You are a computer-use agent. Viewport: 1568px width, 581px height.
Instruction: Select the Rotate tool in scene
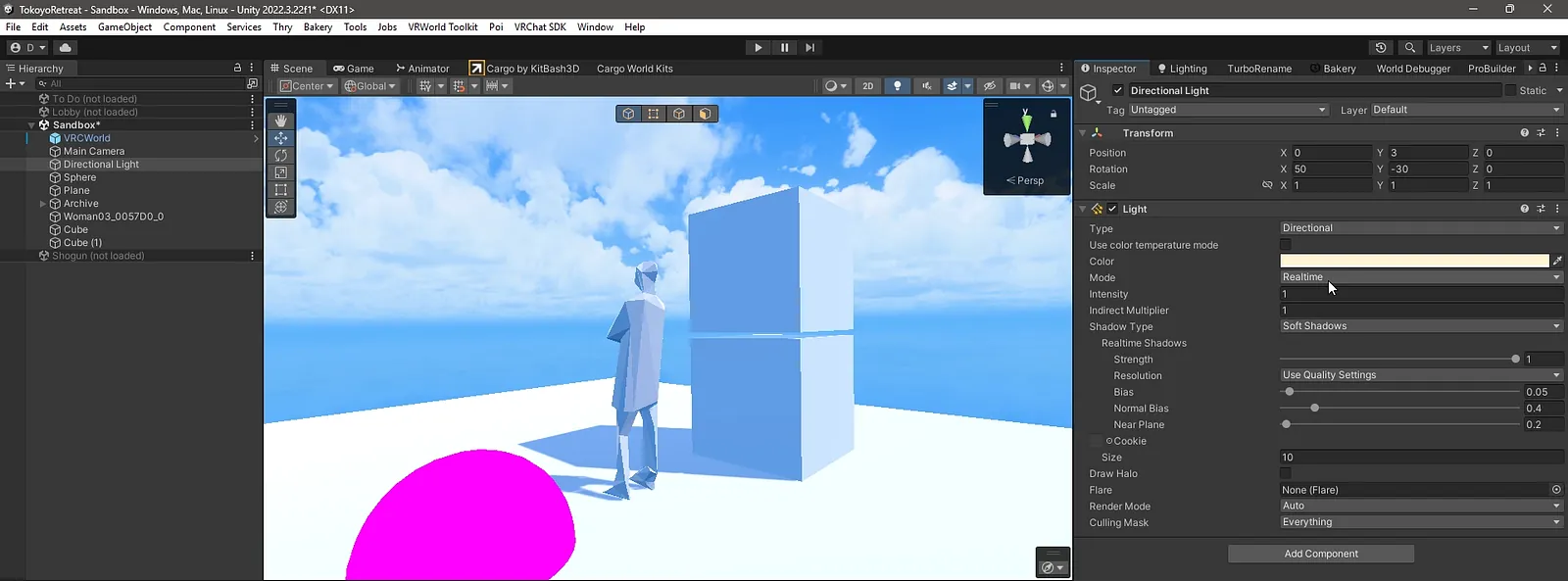281,155
